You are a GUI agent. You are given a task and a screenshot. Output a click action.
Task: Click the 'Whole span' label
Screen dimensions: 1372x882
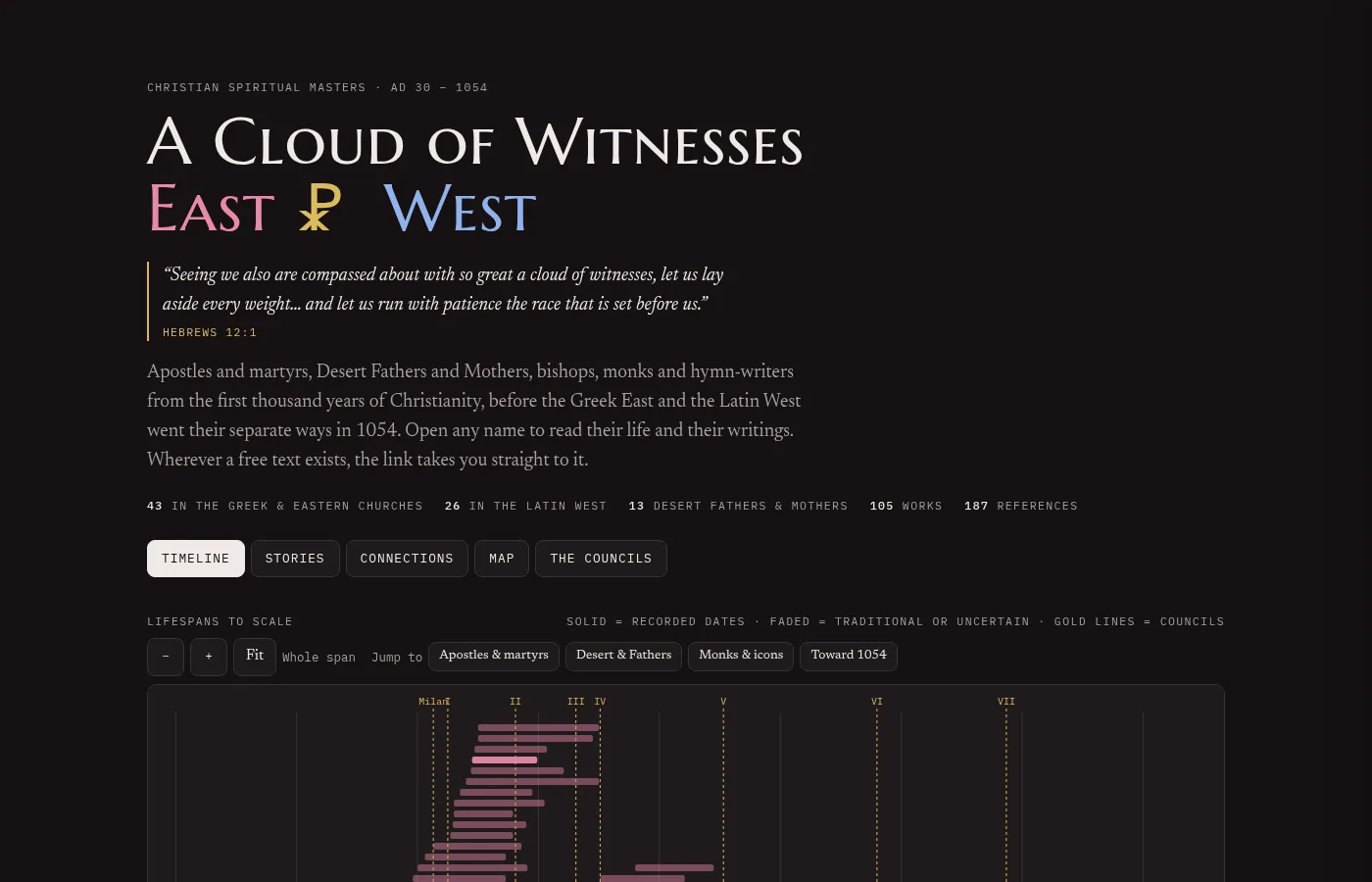tap(318, 658)
